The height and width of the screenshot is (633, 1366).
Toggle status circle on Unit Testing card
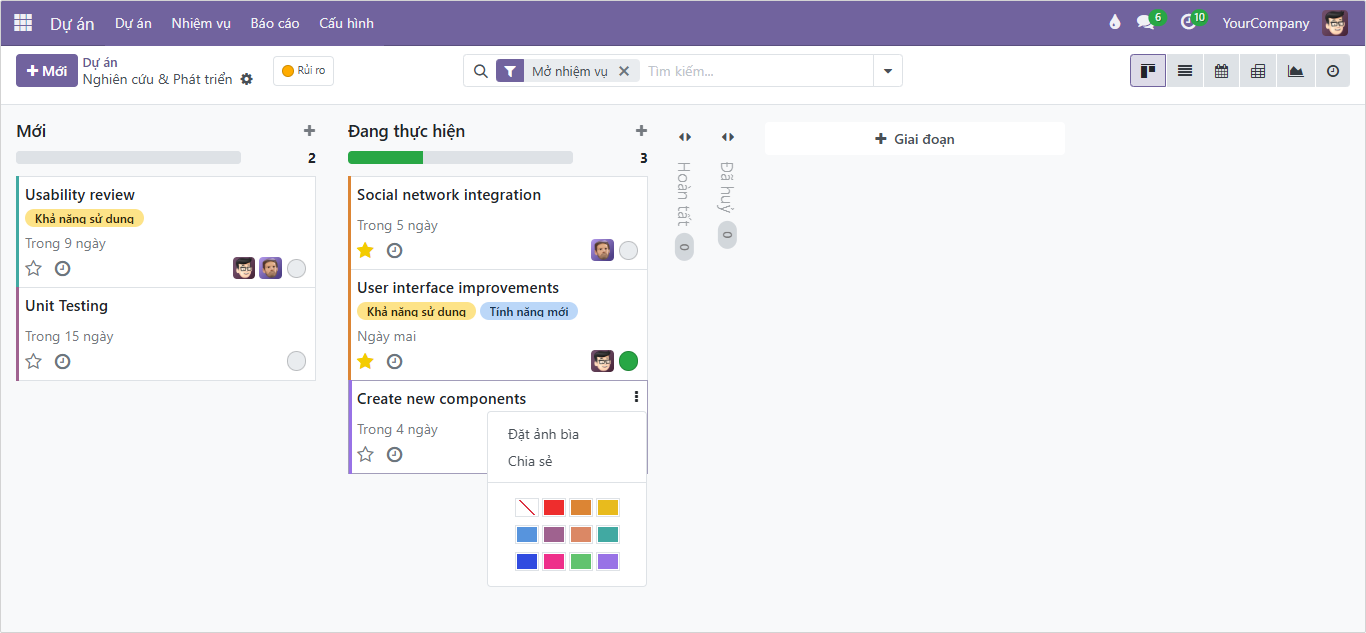click(x=296, y=361)
